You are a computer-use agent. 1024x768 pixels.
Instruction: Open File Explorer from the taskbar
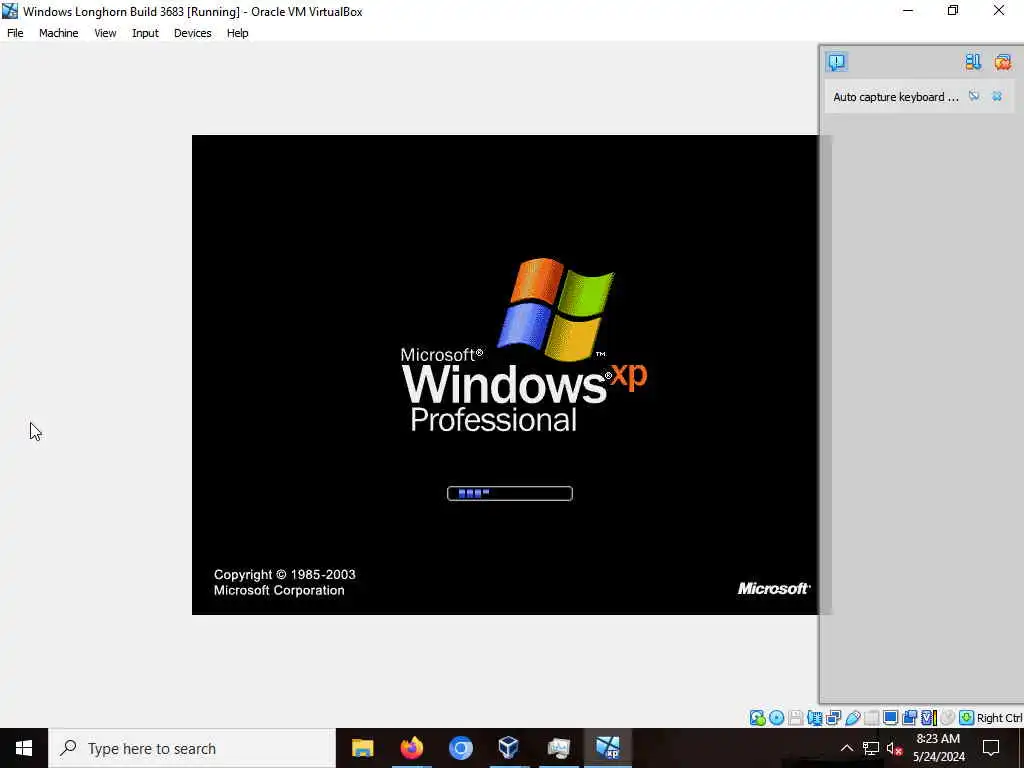[362, 748]
